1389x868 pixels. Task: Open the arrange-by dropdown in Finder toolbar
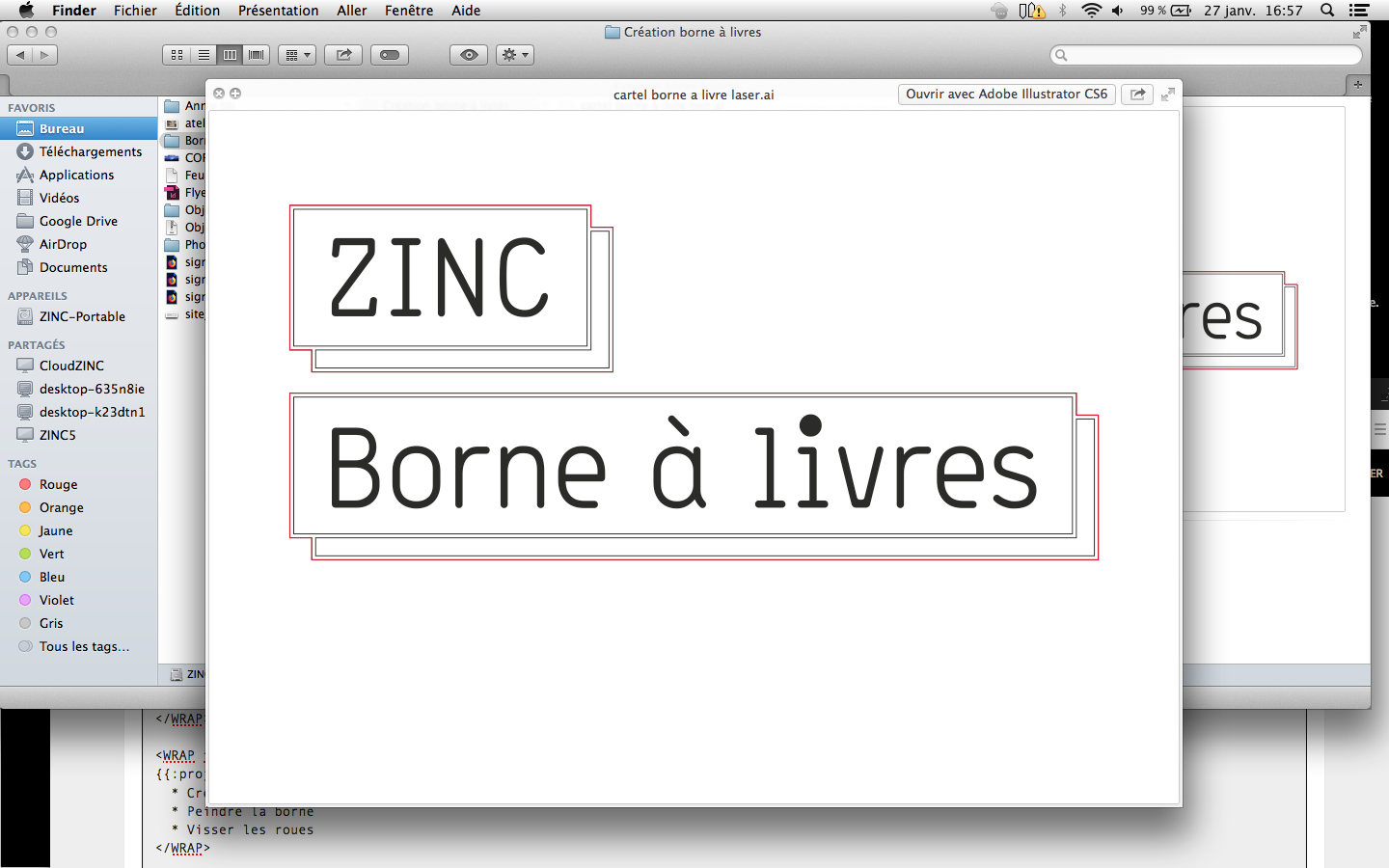pos(297,55)
